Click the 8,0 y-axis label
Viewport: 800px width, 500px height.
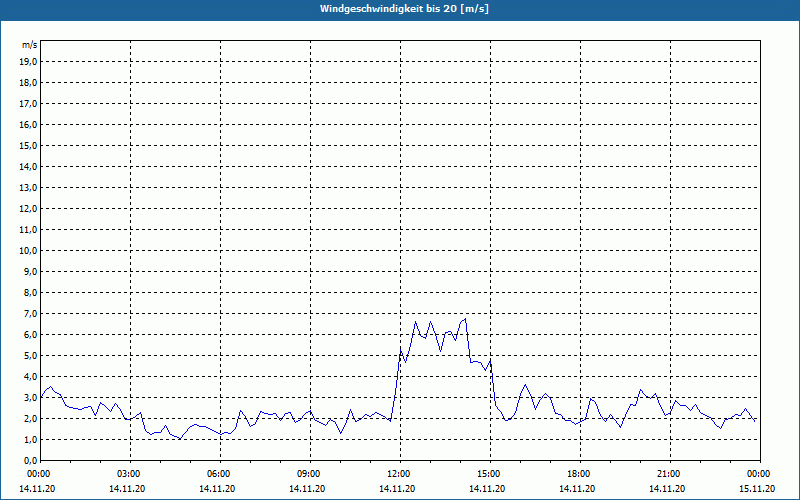tap(31, 292)
